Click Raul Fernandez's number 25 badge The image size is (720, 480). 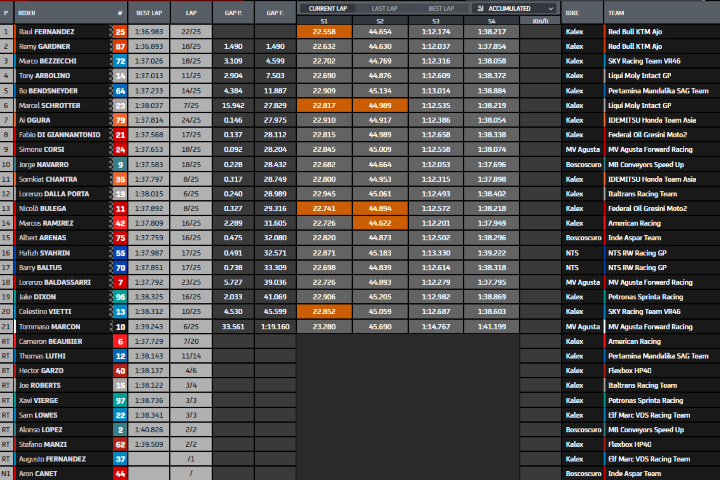pos(120,32)
